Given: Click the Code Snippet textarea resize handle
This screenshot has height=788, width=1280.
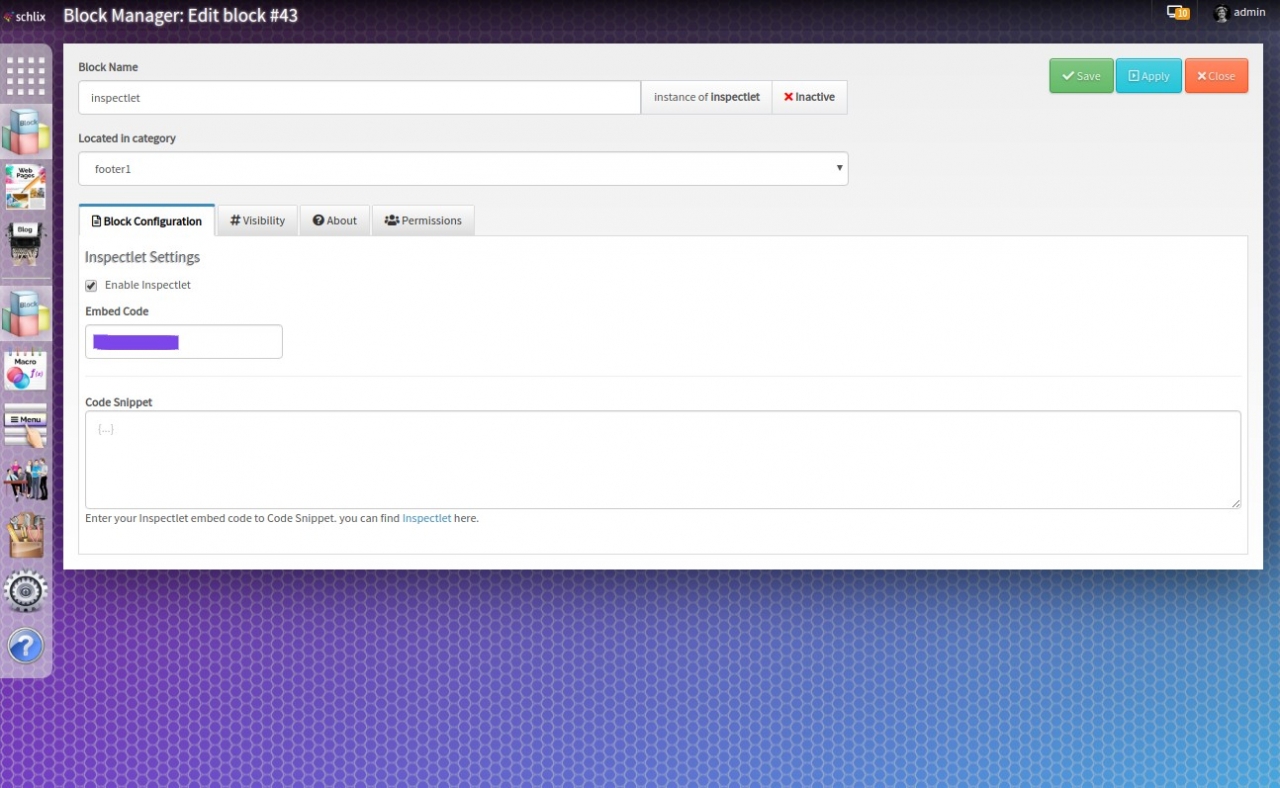Looking at the screenshot, I should (1236, 503).
